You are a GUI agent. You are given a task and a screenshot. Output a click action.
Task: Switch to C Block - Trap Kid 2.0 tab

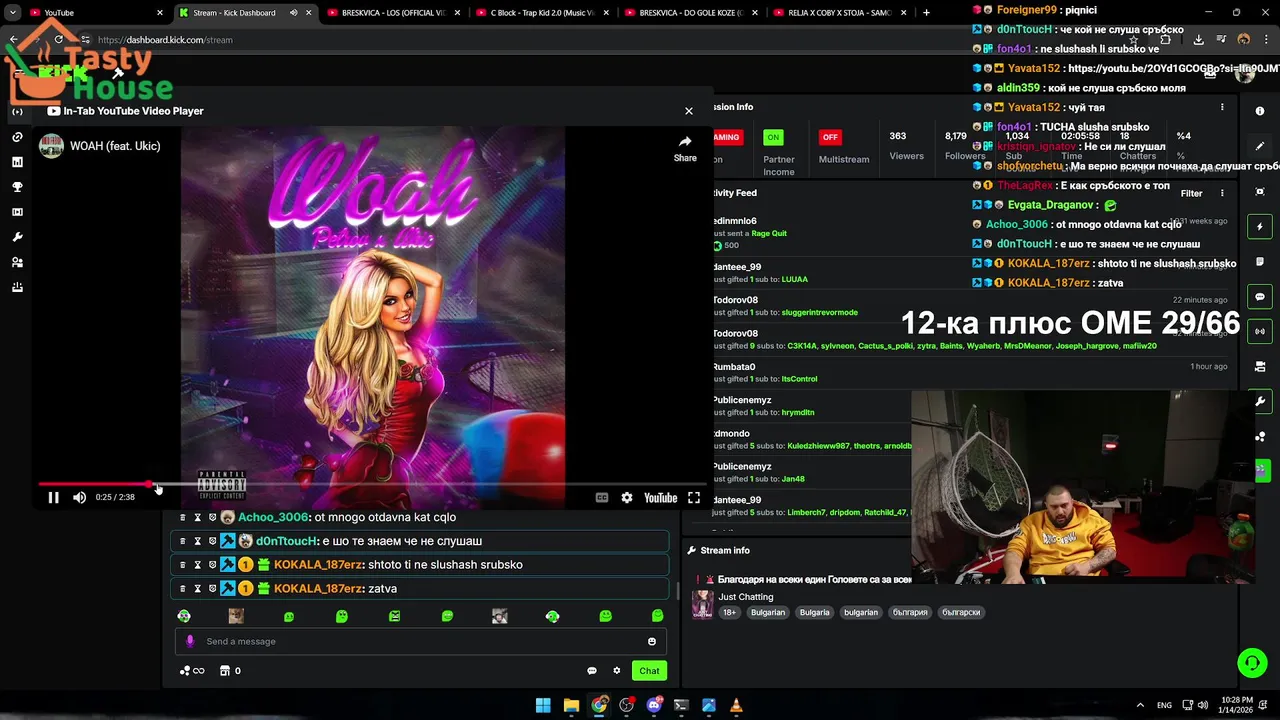point(542,13)
